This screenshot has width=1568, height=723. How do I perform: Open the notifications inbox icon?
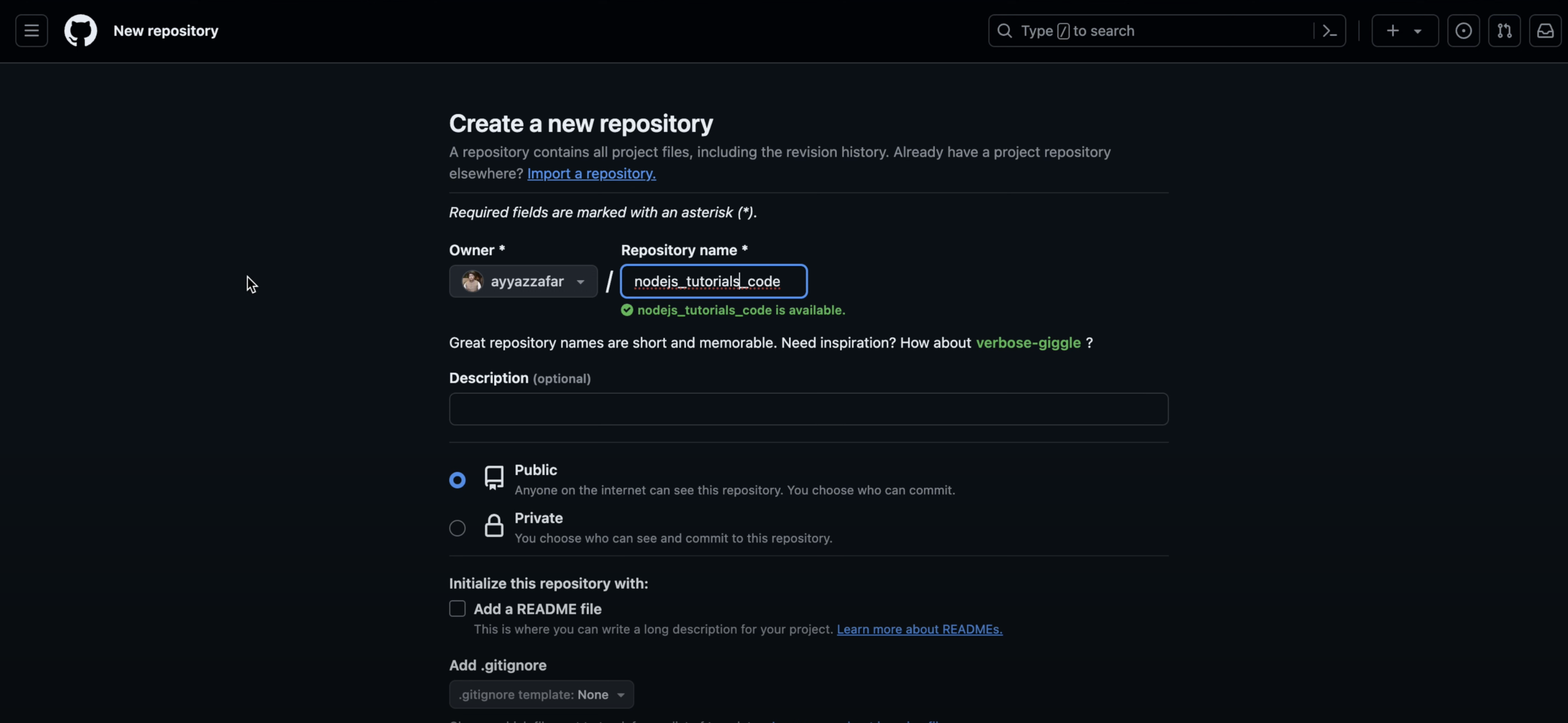tap(1545, 31)
